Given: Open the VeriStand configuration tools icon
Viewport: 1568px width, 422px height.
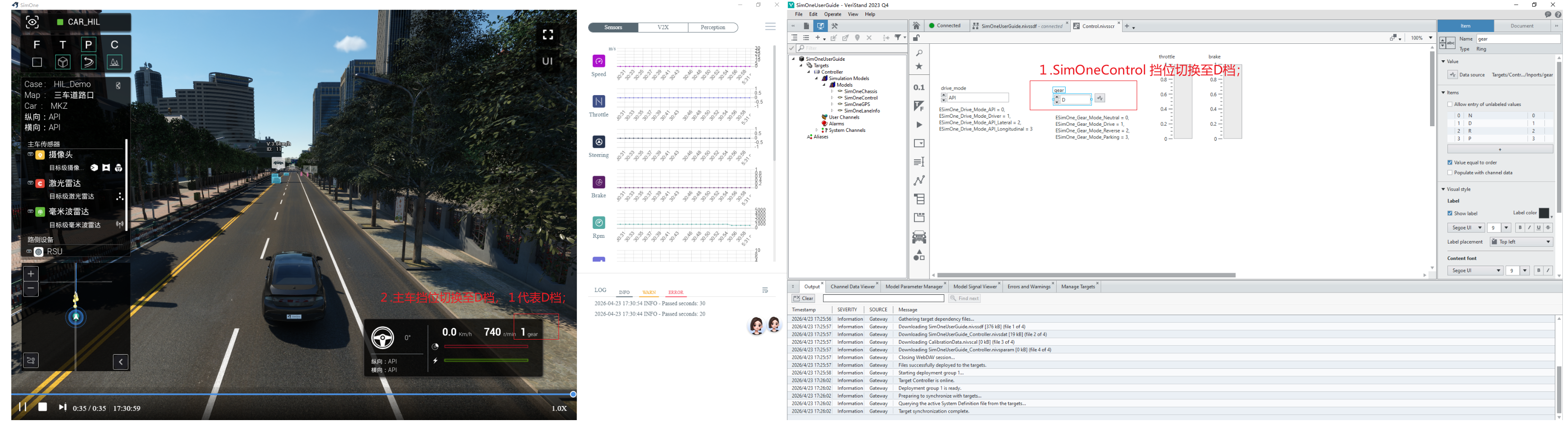Looking at the screenshot, I should coord(834,26).
